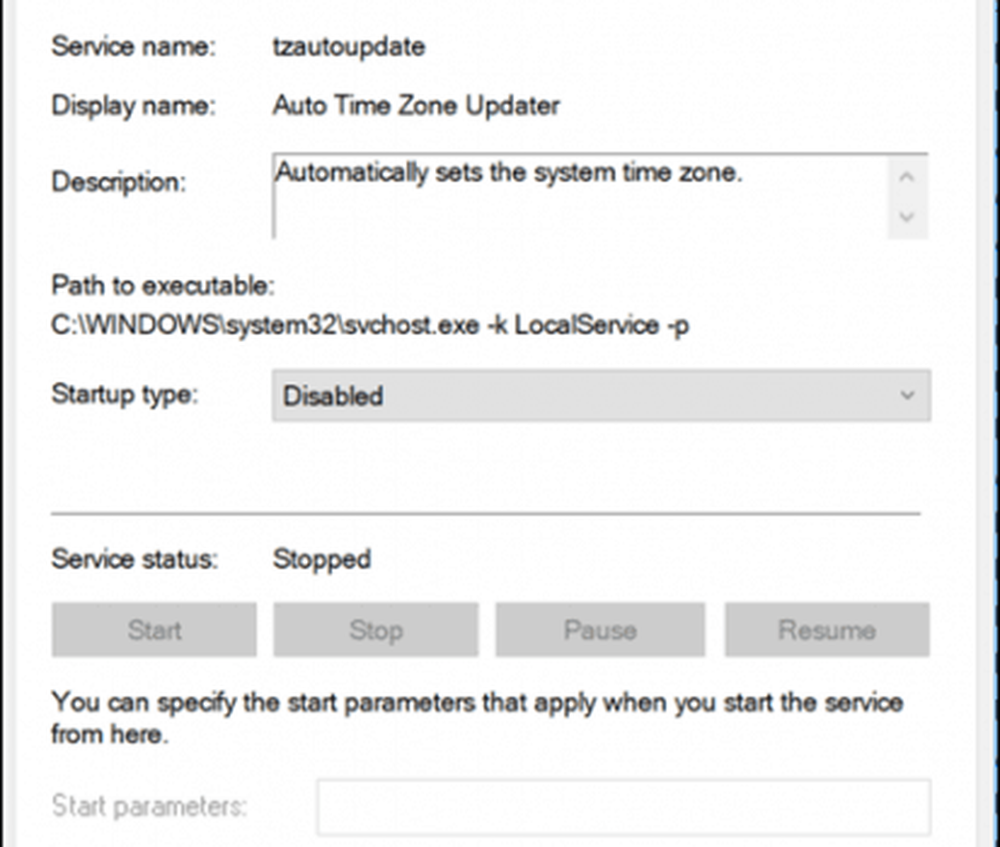Focus the Start parameters input field
This screenshot has width=1000, height=847.
(624, 807)
